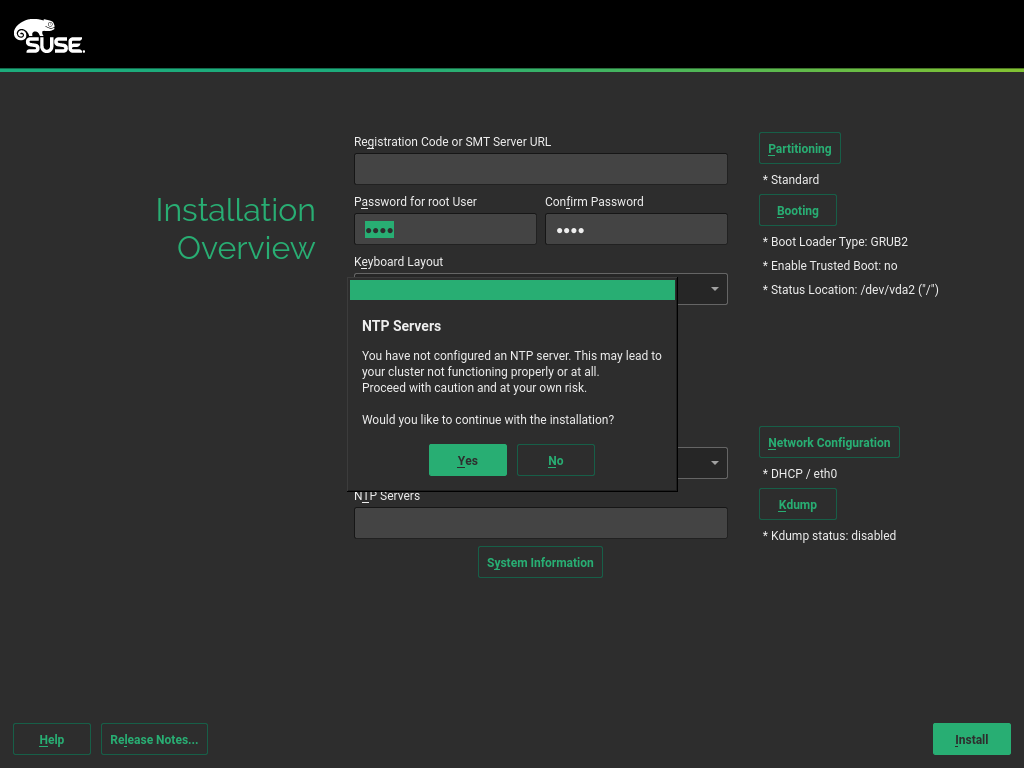This screenshot has height=768, width=1024.
Task: Focus the Registration Code or SMT URL field
Action: 540,169
